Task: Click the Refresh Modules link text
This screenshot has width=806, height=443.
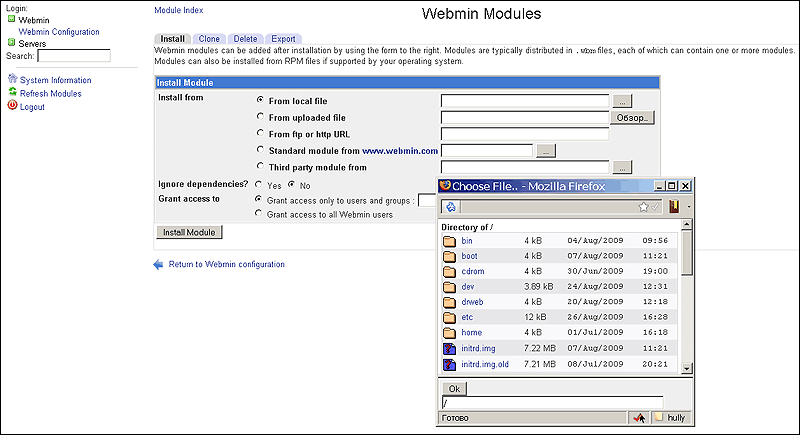Action: (x=51, y=94)
